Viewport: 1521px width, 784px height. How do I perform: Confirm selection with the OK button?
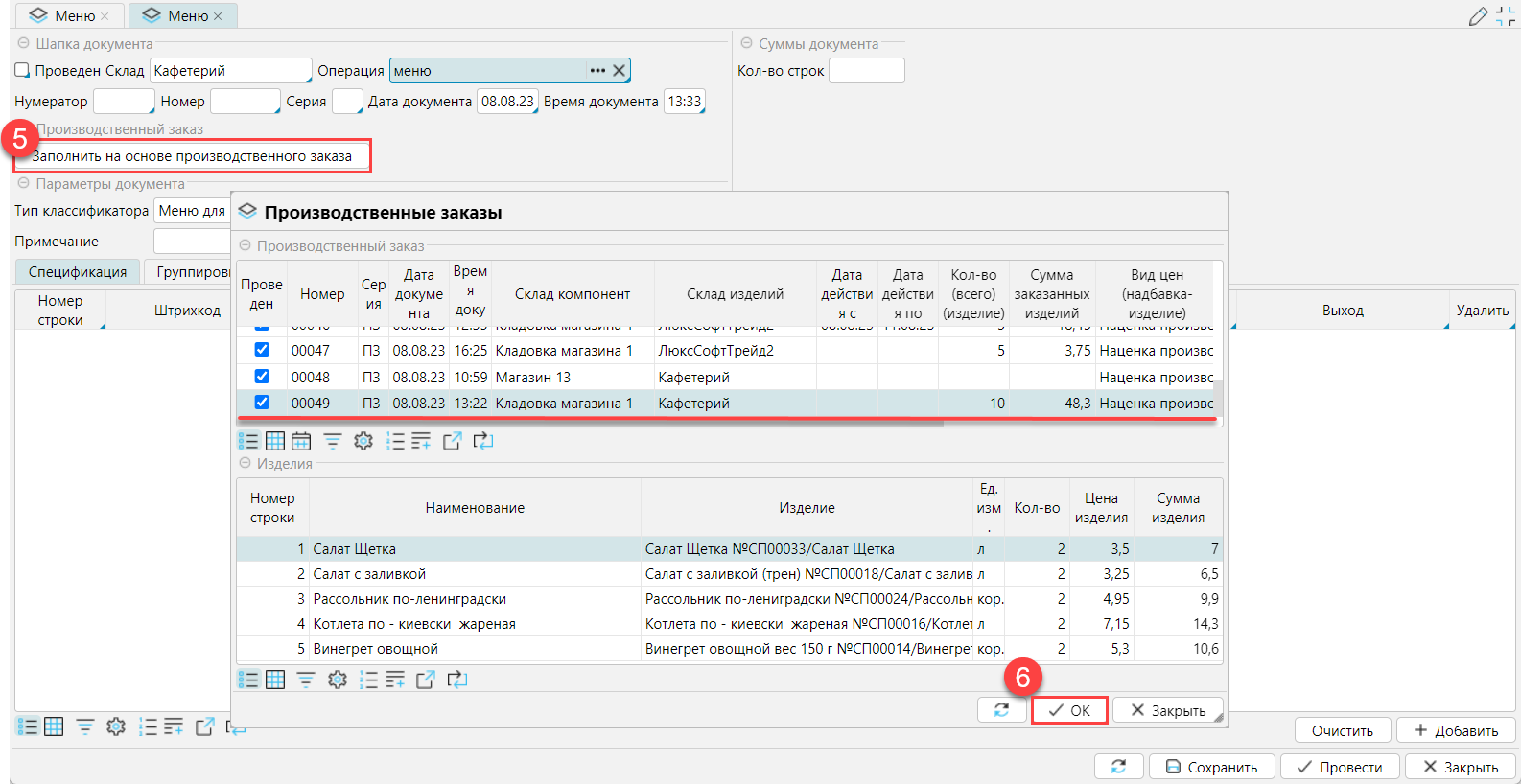coord(1069,710)
